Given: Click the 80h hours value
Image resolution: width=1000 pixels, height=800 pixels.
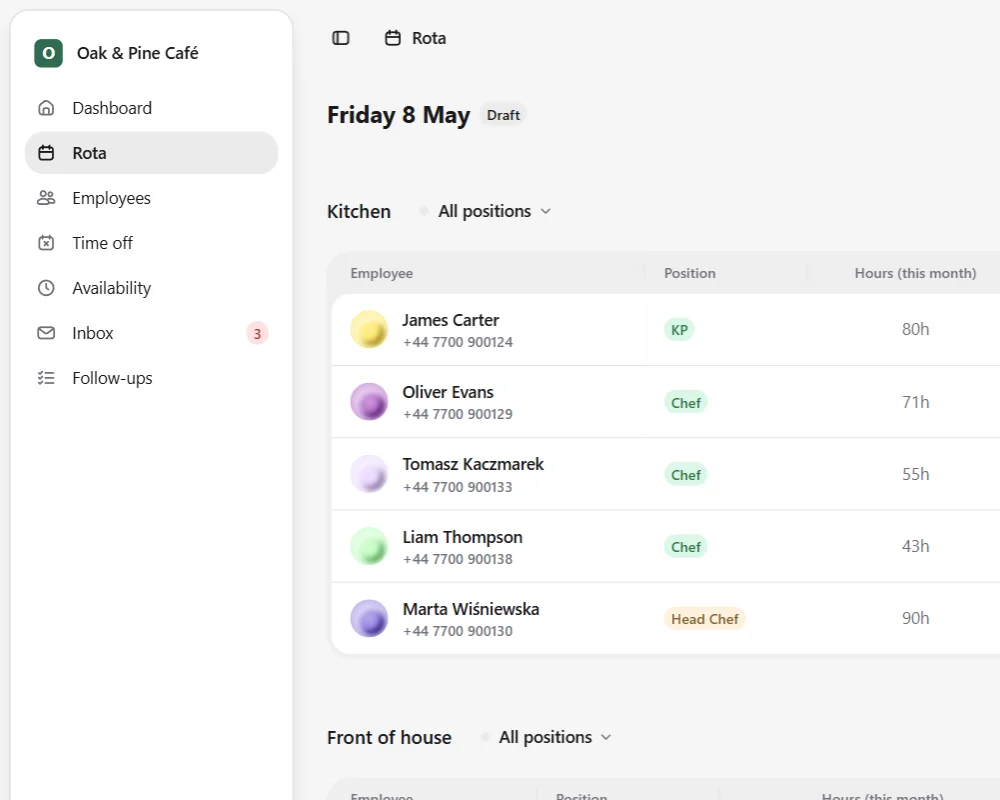Looking at the screenshot, I should [915, 329].
